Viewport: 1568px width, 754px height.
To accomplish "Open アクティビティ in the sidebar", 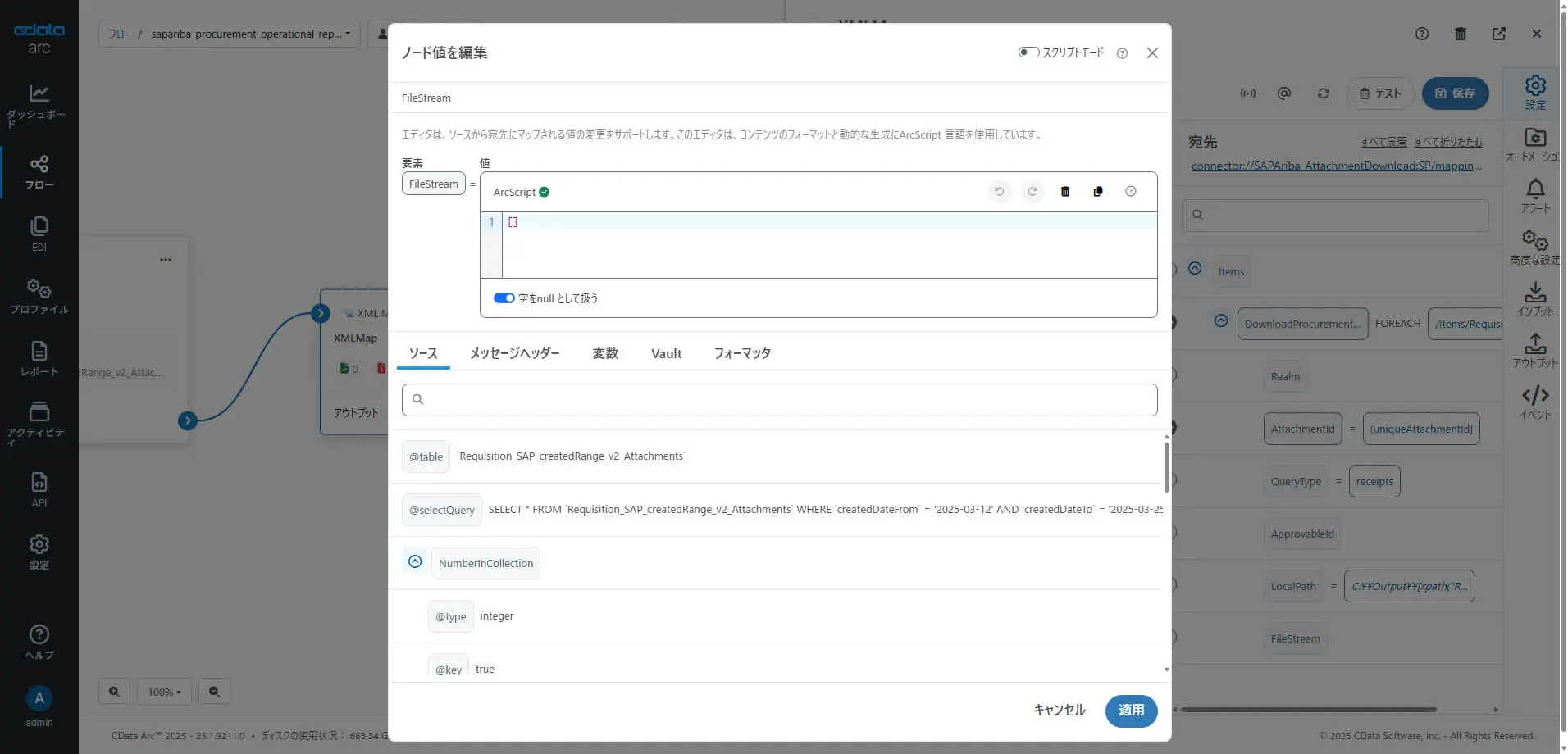I will (39, 423).
